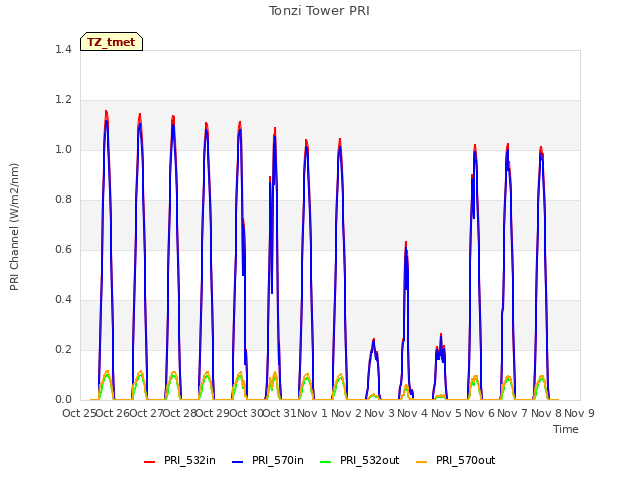Click the 1.4 y-axis tick label
Image resolution: width=640 pixels, height=480 pixels.
(x=63, y=49)
